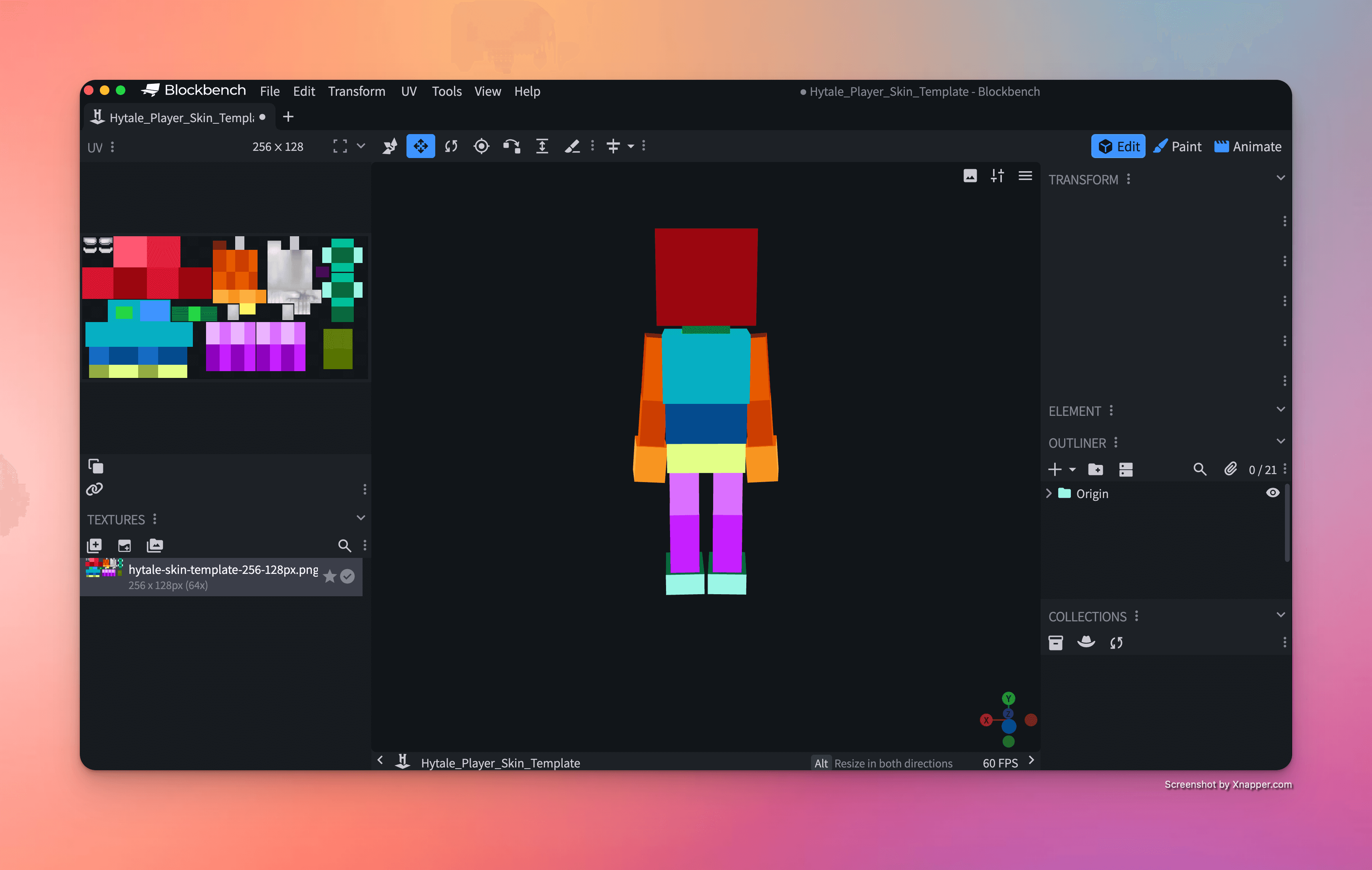
Task: Open the UV zoom dropdown arrow
Action: [361, 146]
